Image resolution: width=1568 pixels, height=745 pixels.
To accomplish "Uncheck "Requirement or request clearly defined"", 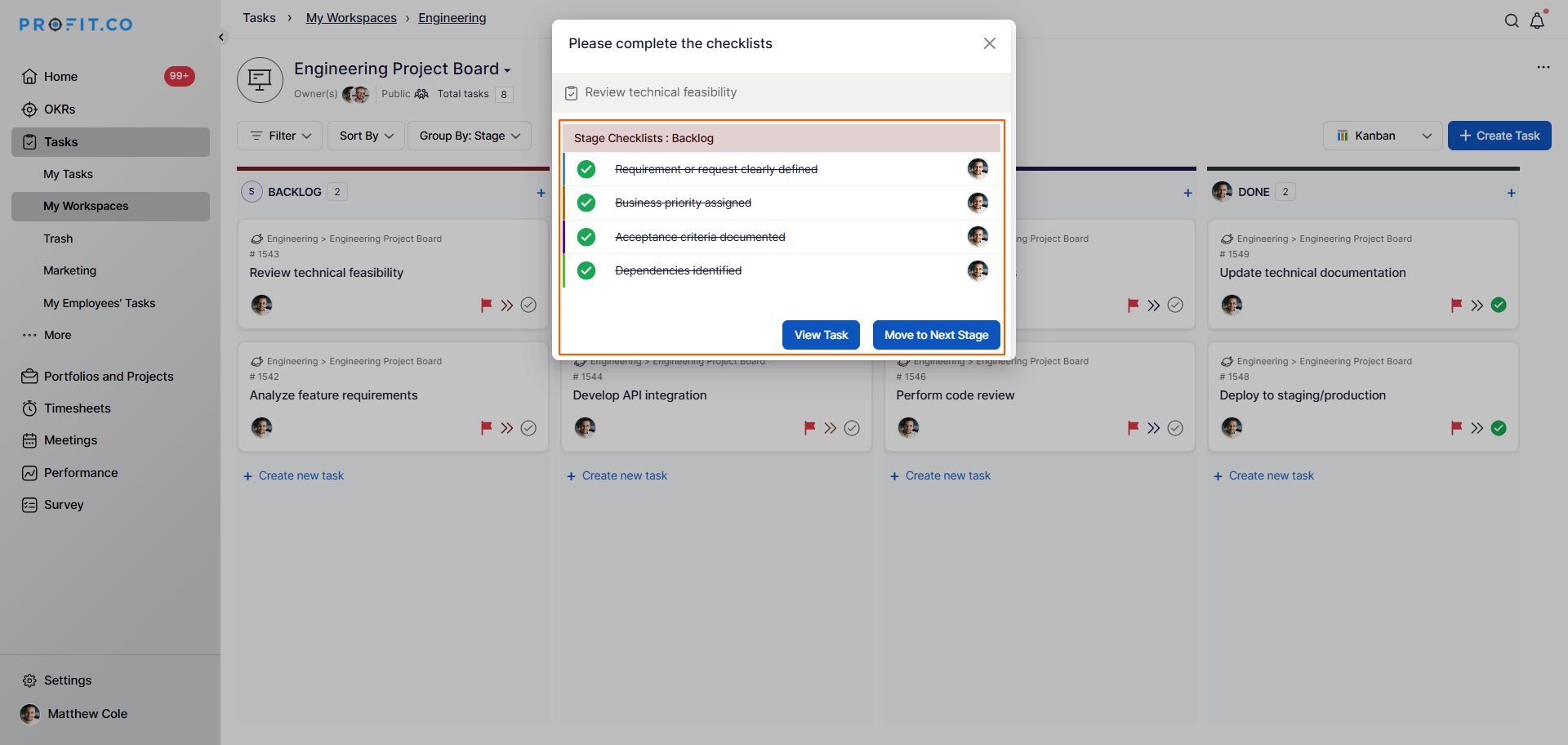I will [x=586, y=169].
